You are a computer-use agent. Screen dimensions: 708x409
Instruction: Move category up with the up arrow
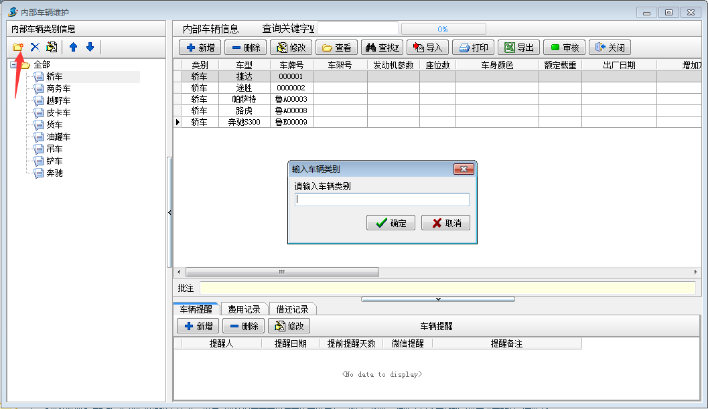[73, 47]
